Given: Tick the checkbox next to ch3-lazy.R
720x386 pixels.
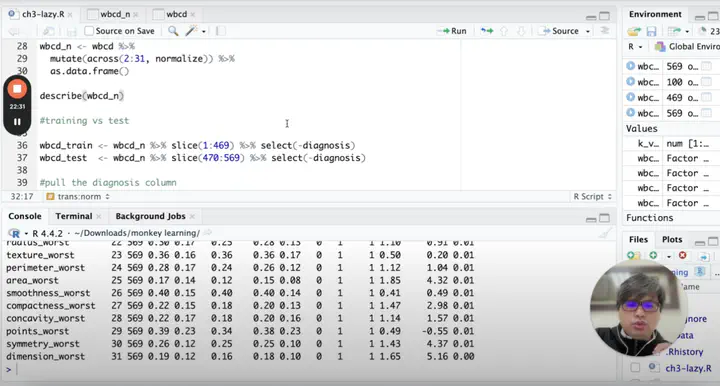Looking at the screenshot, I should tap(635, 368).
